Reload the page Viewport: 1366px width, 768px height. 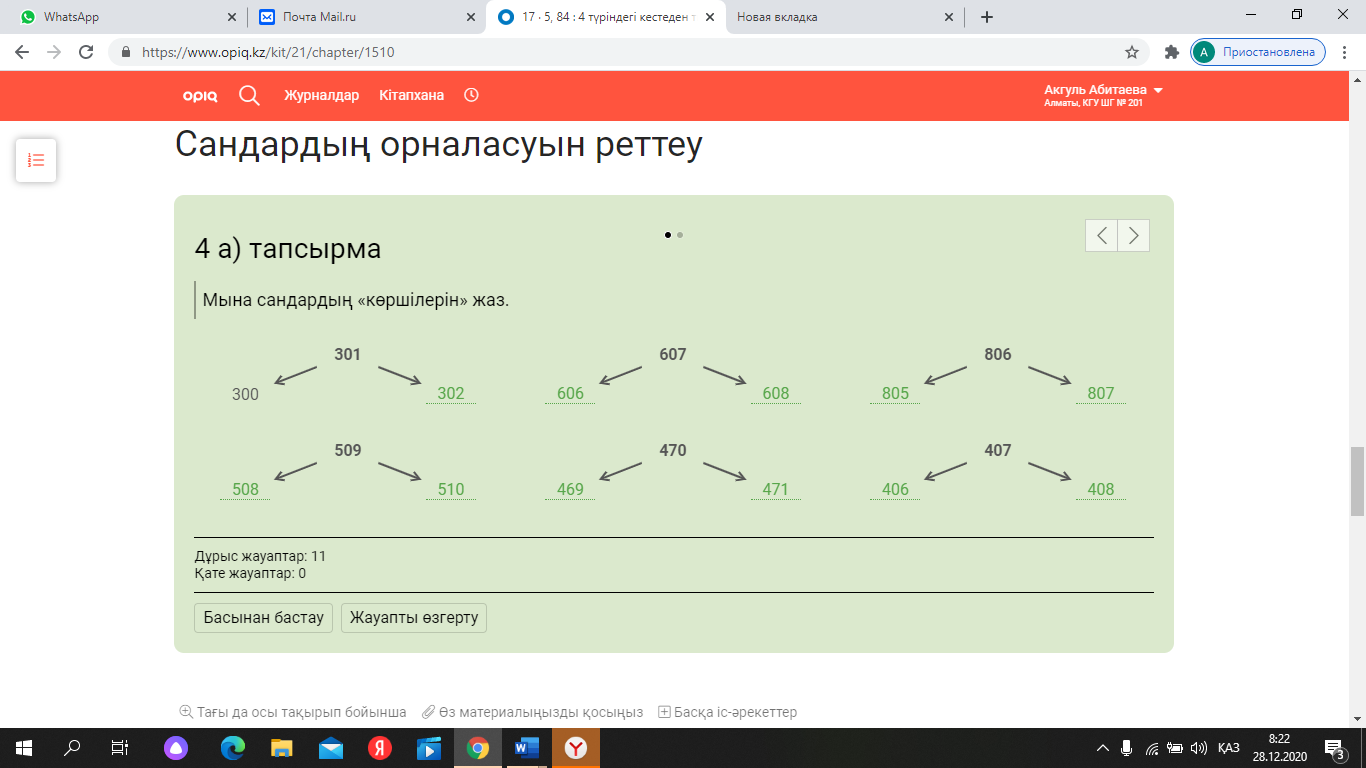pyautogui.click(x=86, y=52)
